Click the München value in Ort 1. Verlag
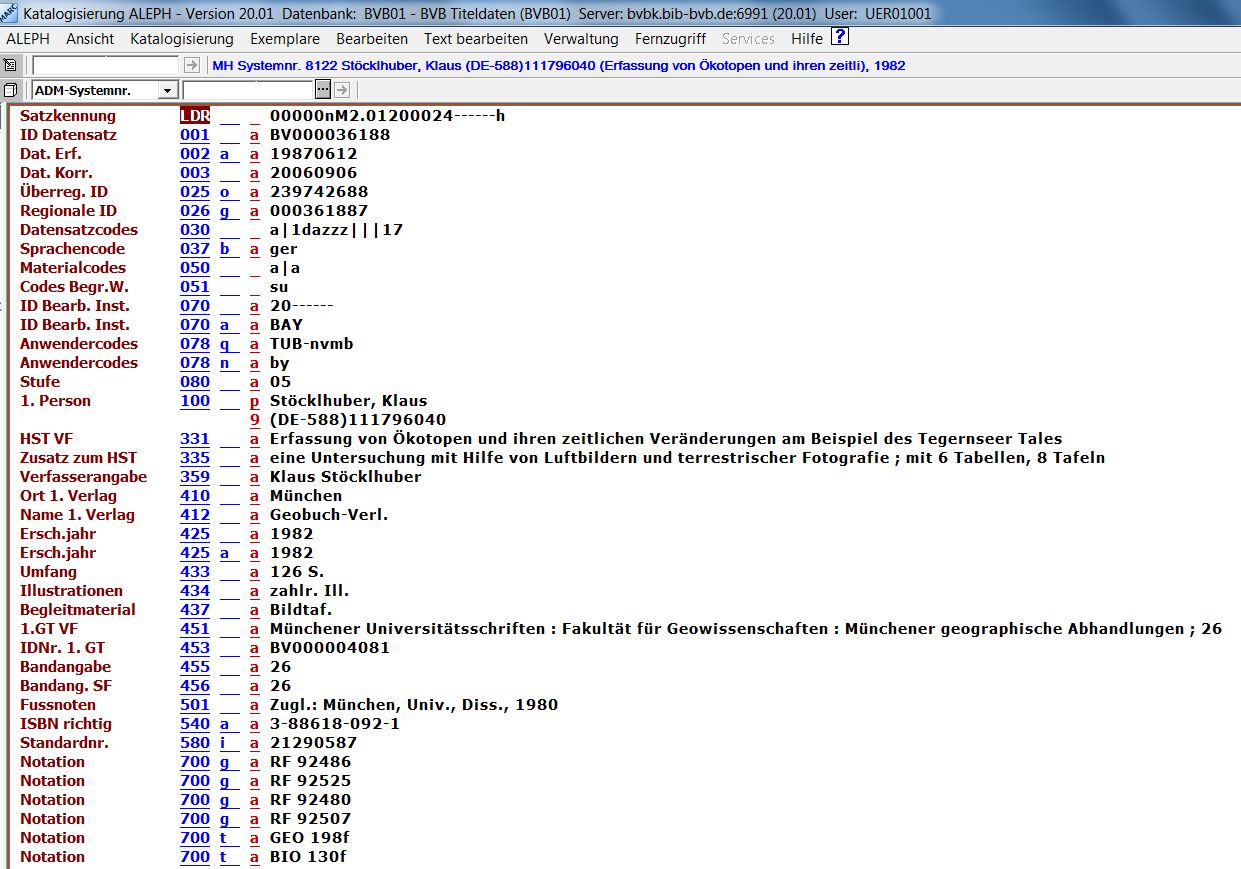Screen dimensions: 1241x869 [306, 496]
